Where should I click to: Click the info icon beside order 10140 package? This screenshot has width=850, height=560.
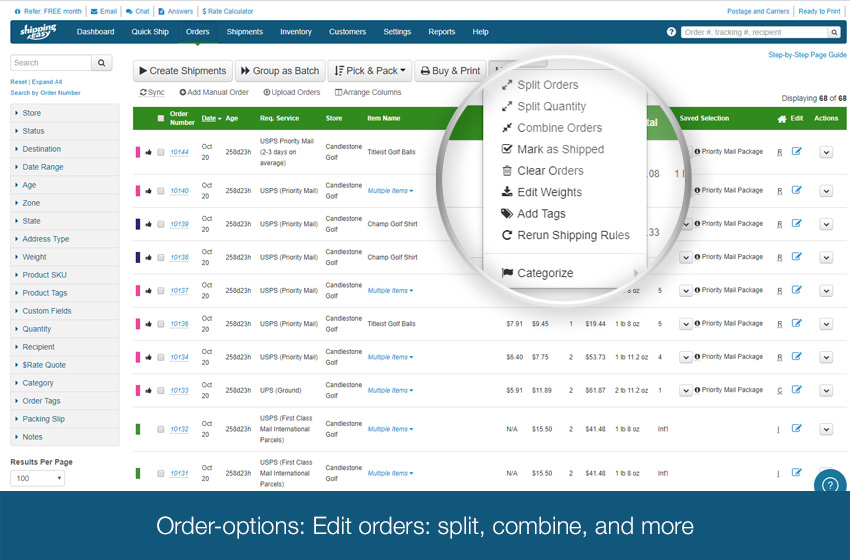tap(697, 190)
